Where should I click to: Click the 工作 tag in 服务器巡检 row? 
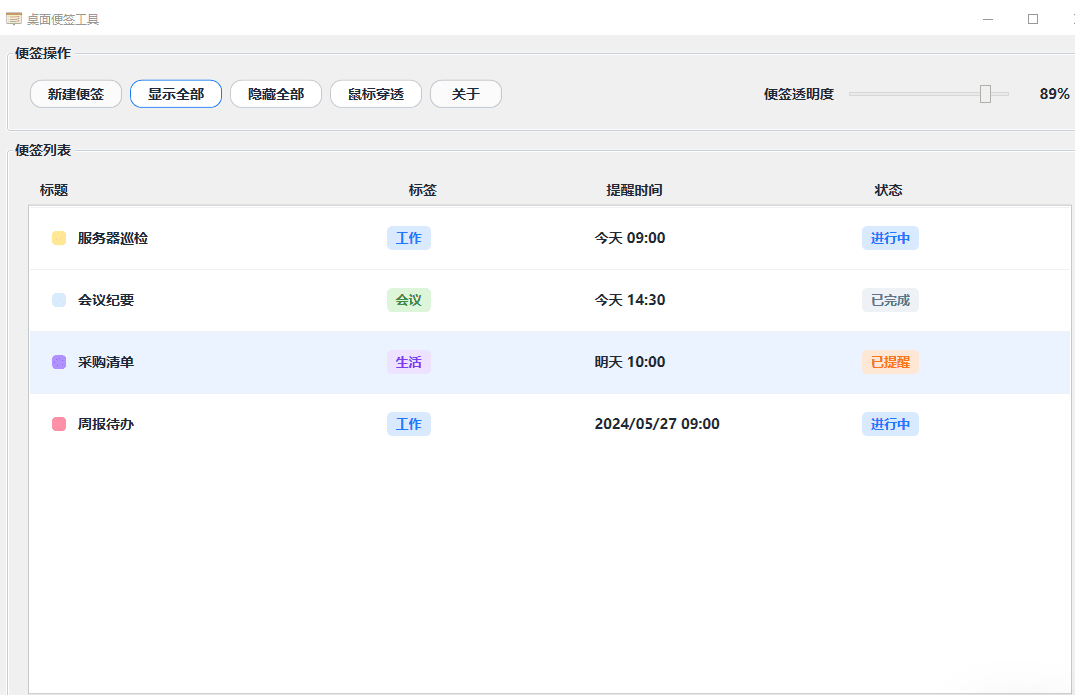[409, 238]
